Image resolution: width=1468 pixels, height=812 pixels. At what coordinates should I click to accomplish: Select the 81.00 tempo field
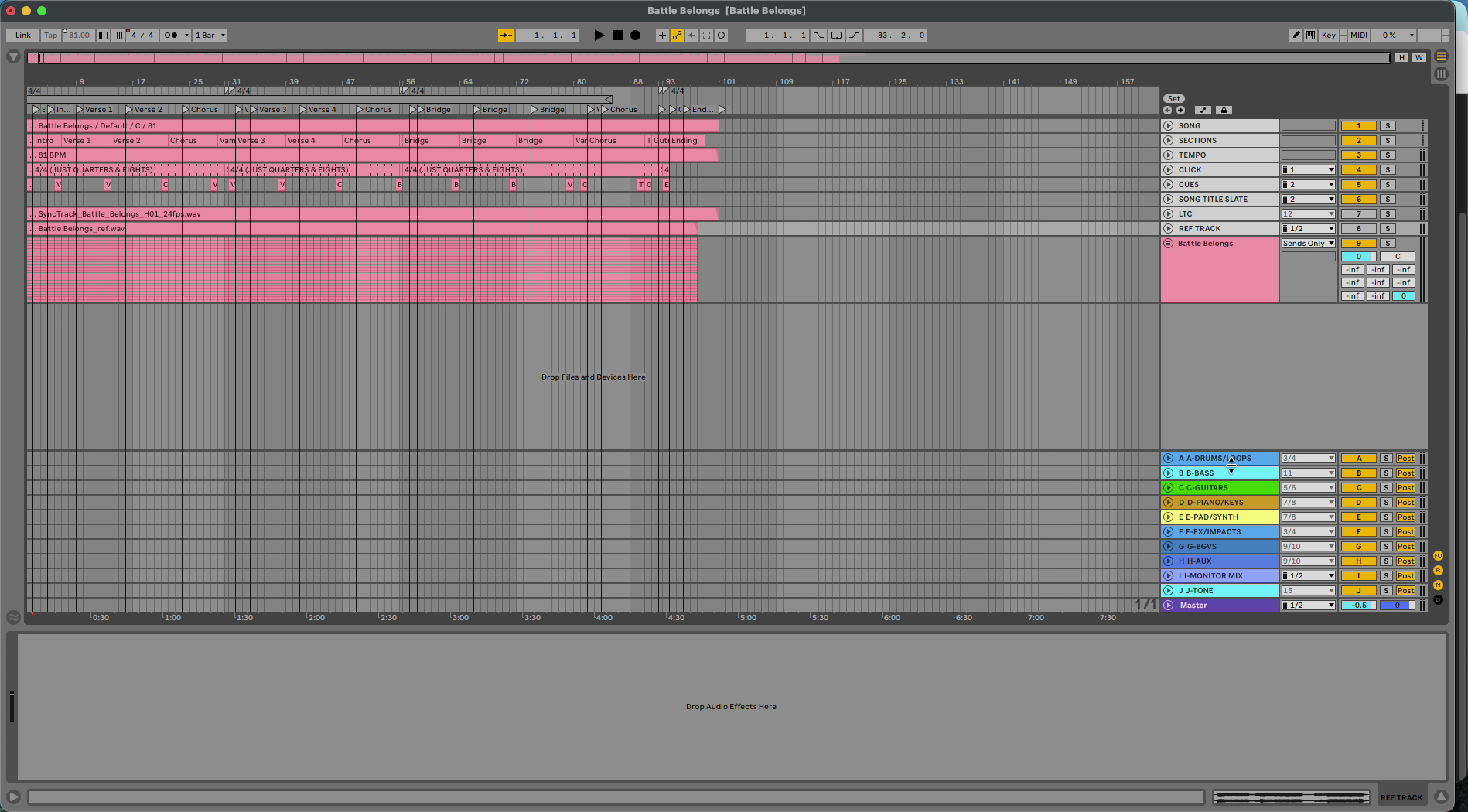coord(78,35)
